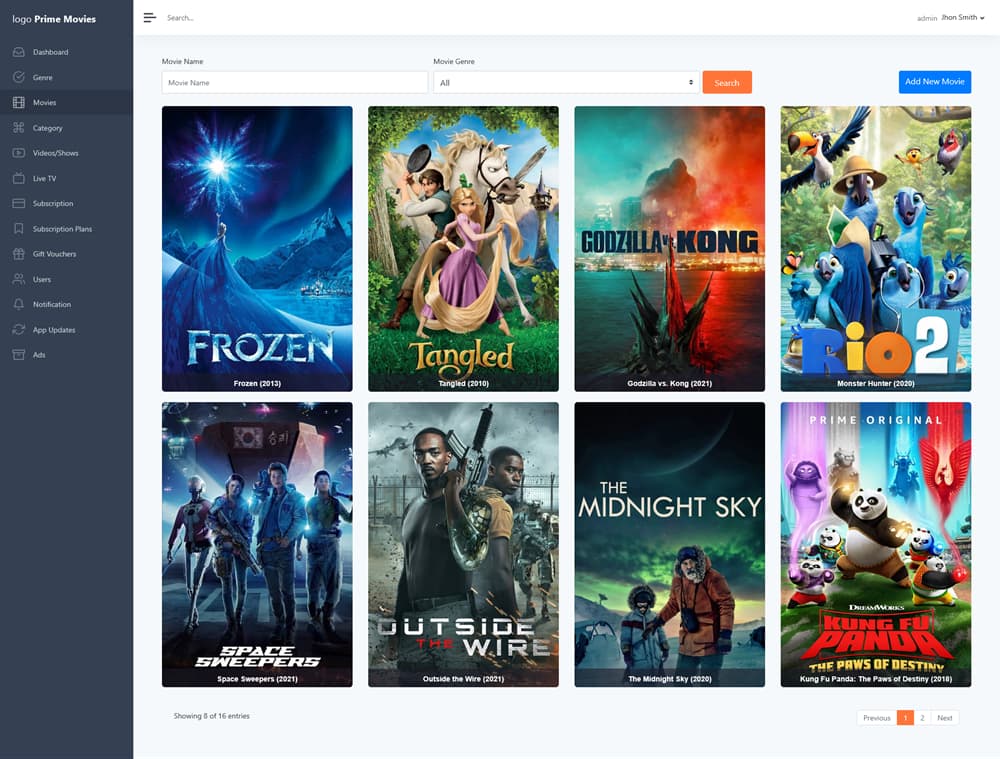
Task: Open Dashboard from the sidebar
Action: click(x=66, y=52)
